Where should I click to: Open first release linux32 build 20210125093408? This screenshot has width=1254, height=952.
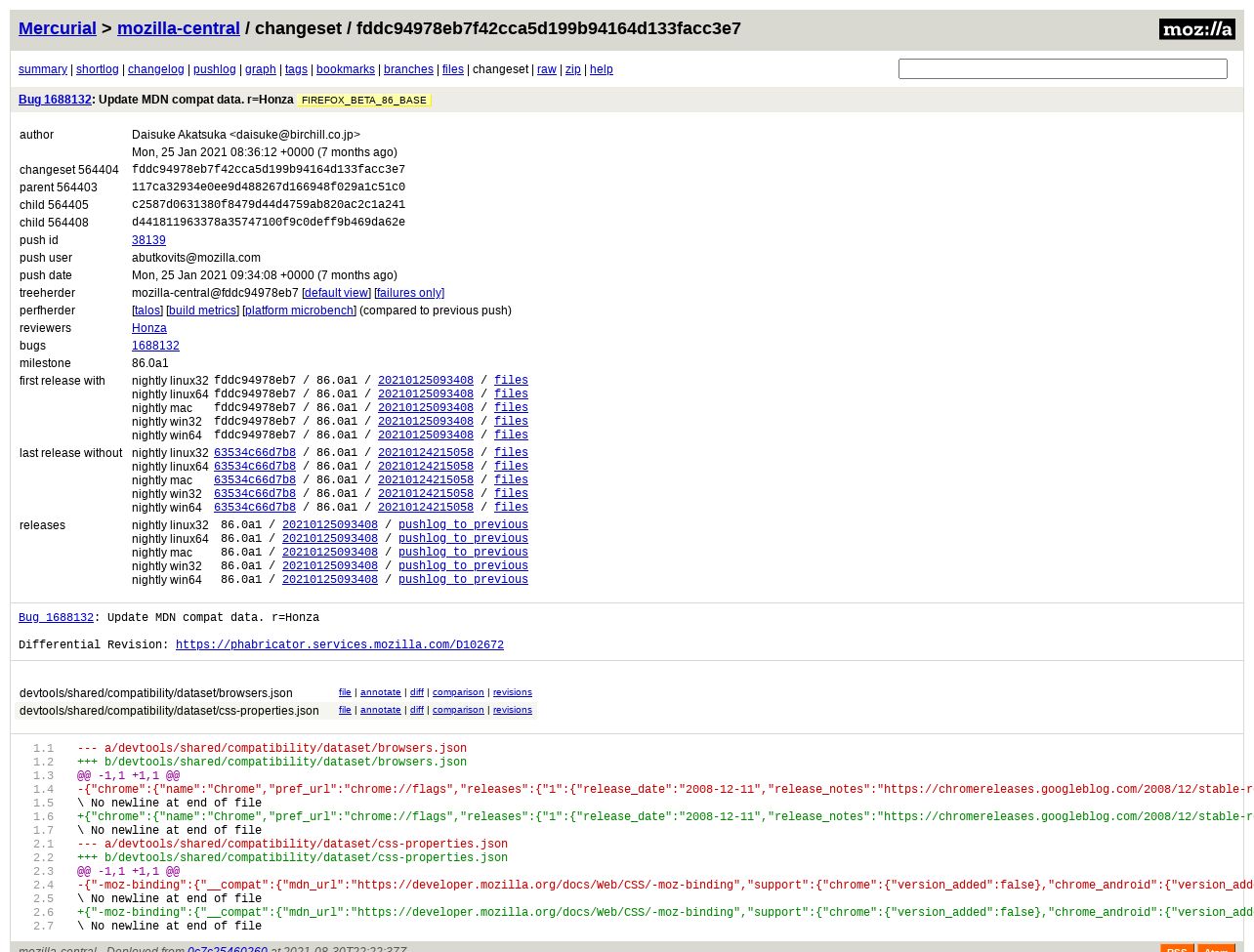pyautogui.click(x=426, y=381)
